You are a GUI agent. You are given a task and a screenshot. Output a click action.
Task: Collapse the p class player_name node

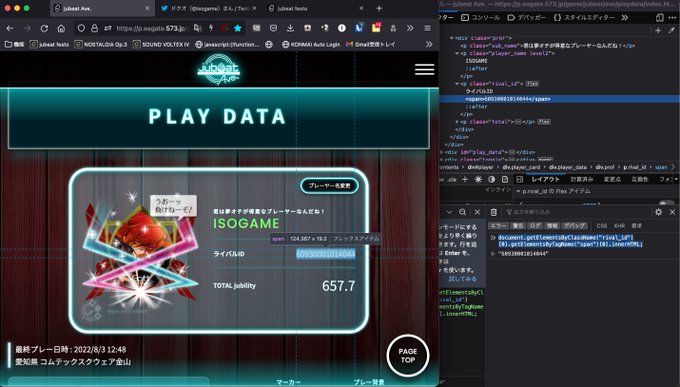457,53
